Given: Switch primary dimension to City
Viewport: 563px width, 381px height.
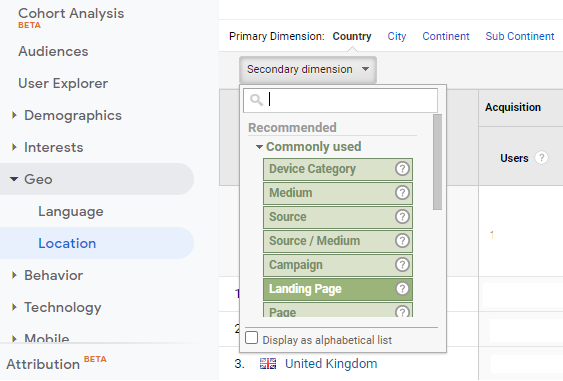Looking at the screenshot, I should tap(397, 36).
